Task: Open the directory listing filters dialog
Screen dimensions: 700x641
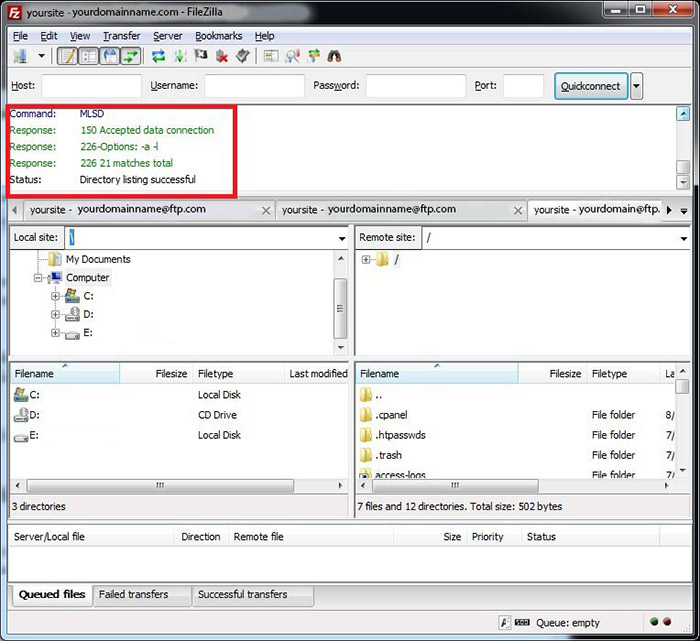Action: coord(271,56)
